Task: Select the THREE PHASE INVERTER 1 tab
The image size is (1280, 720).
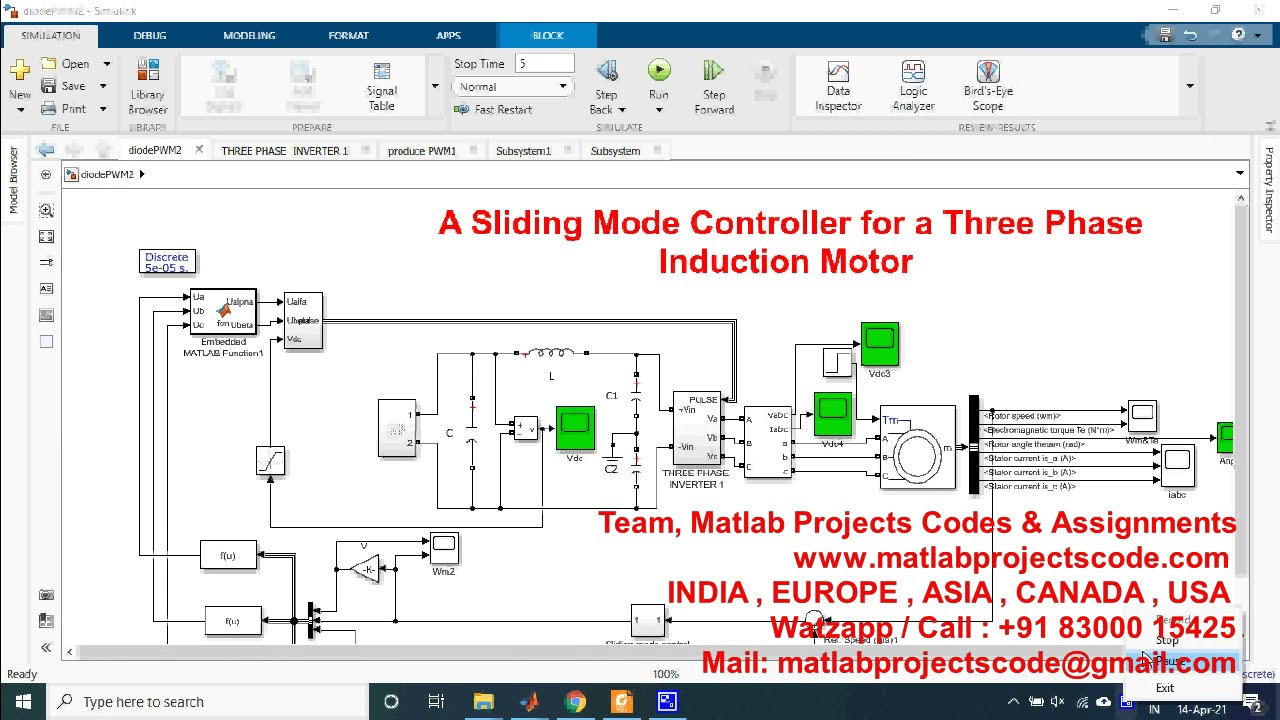Action: pos(284,151)
